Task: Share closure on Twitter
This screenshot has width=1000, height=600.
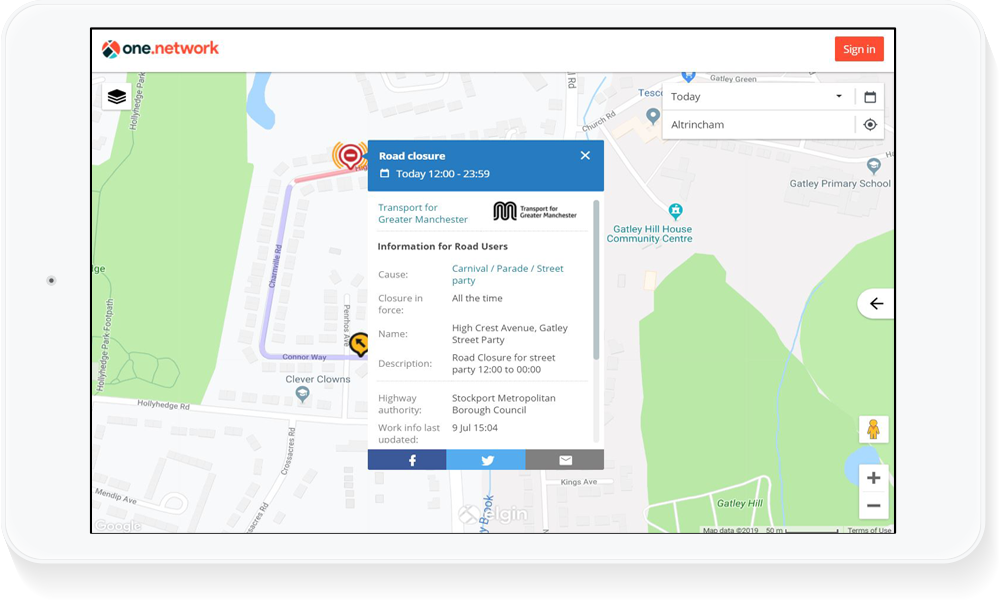Action: 486,460
